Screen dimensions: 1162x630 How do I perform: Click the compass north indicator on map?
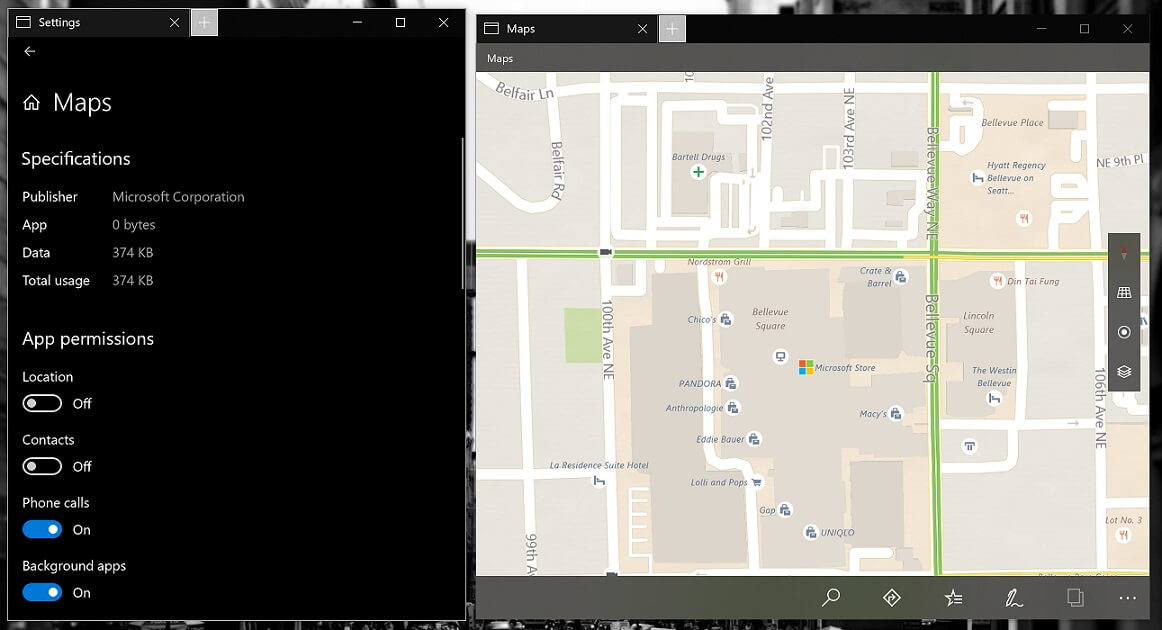[x=1124, y=253]
